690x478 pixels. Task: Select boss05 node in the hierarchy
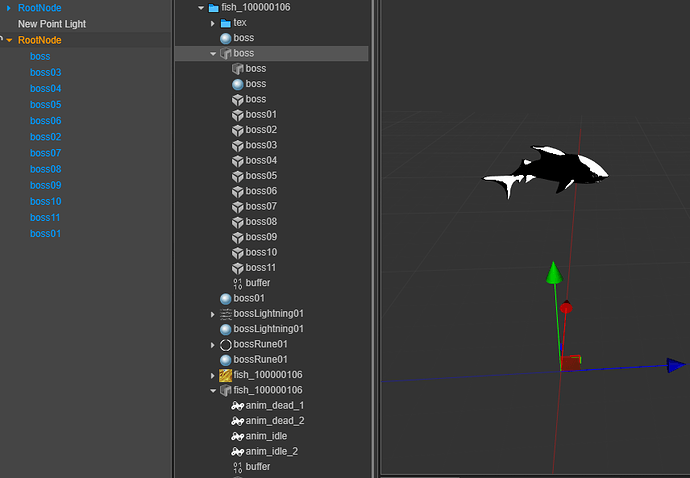coord(46,105)
